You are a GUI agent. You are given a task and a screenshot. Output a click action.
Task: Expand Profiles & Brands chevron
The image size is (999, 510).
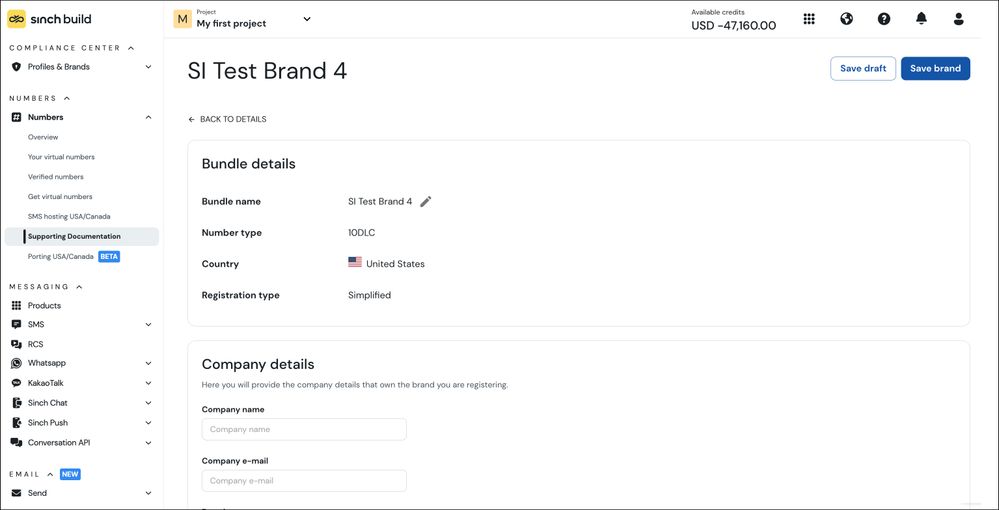click(x=148, y=67)
